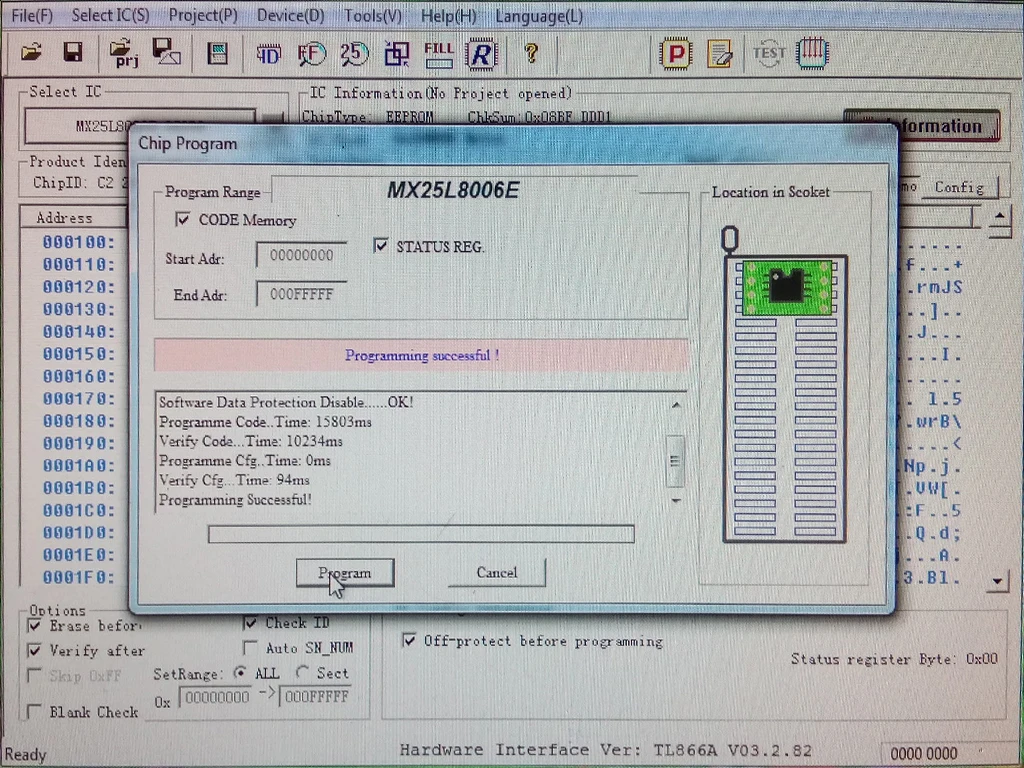Screen dimensions: 1024x768
Task: Toggle the Check ID checkbox
Action: (250, 622)
